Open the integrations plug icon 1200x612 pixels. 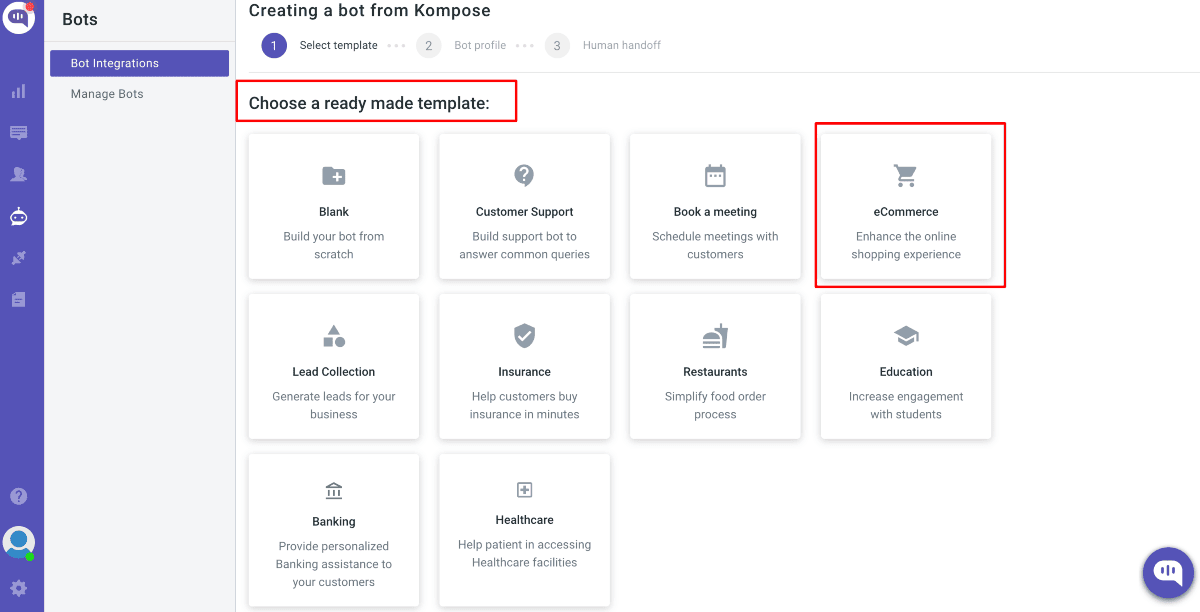pos(18,258)
